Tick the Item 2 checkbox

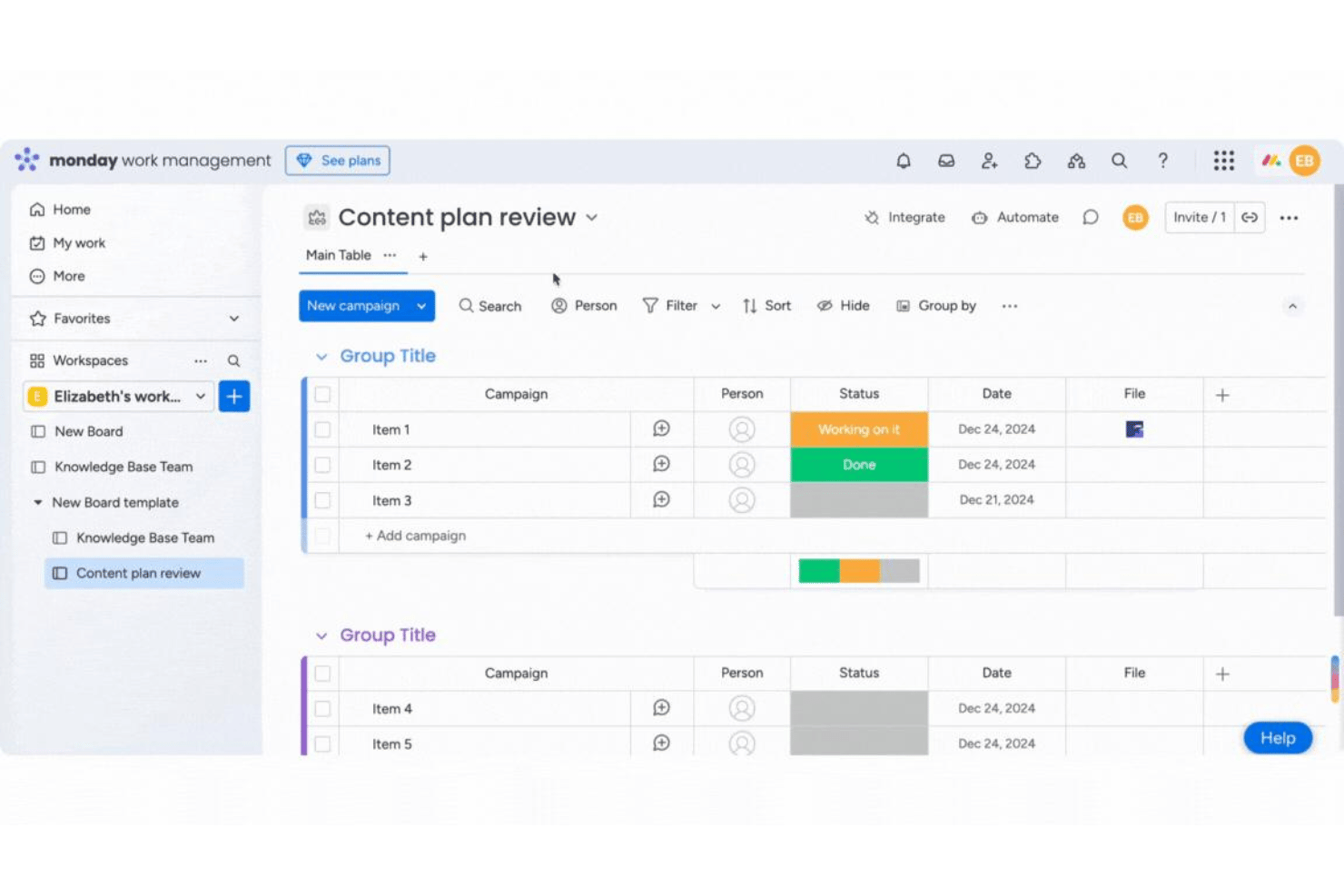point(322,465)
